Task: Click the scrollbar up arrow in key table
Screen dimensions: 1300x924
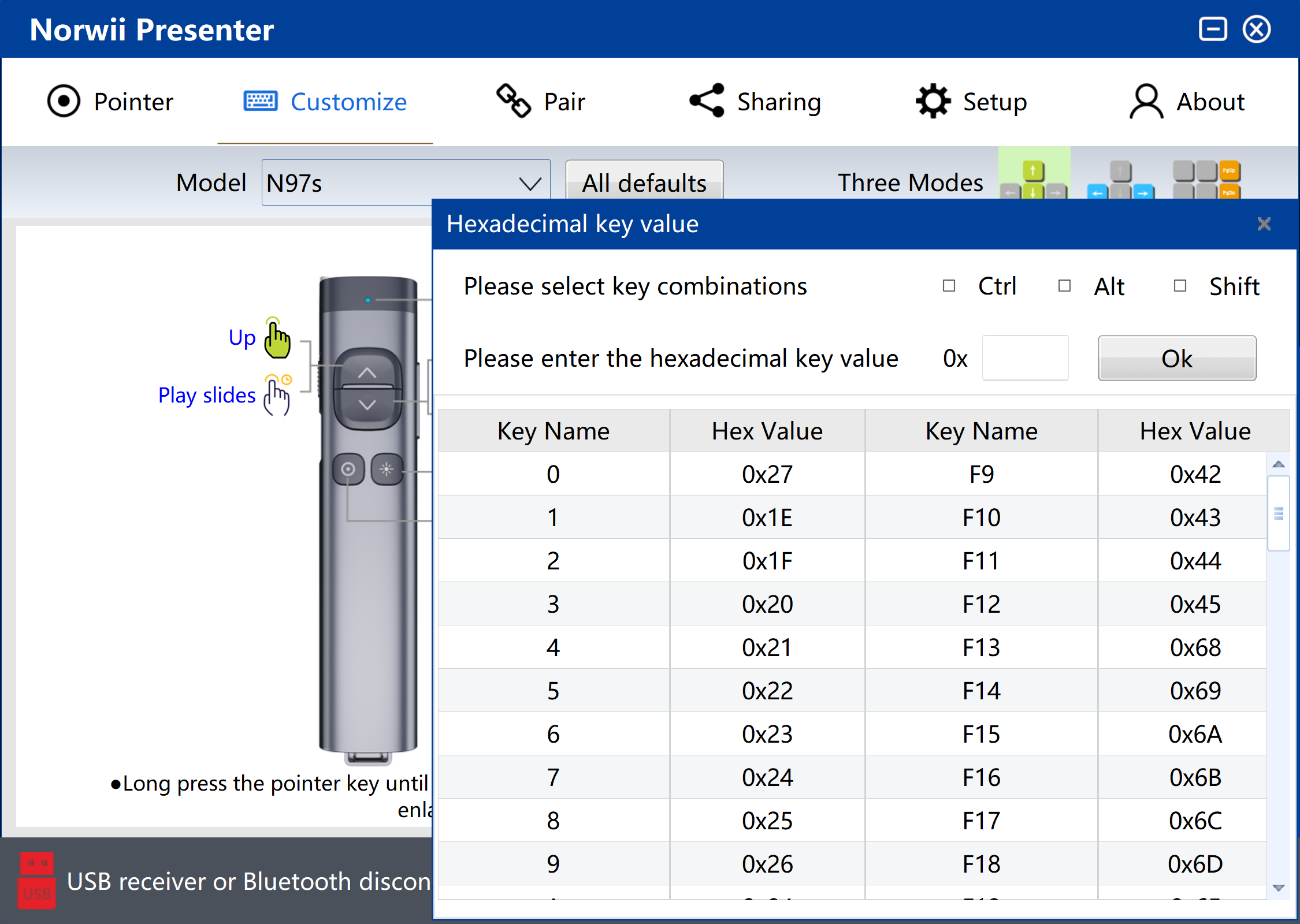Action: pos(1279,464)
